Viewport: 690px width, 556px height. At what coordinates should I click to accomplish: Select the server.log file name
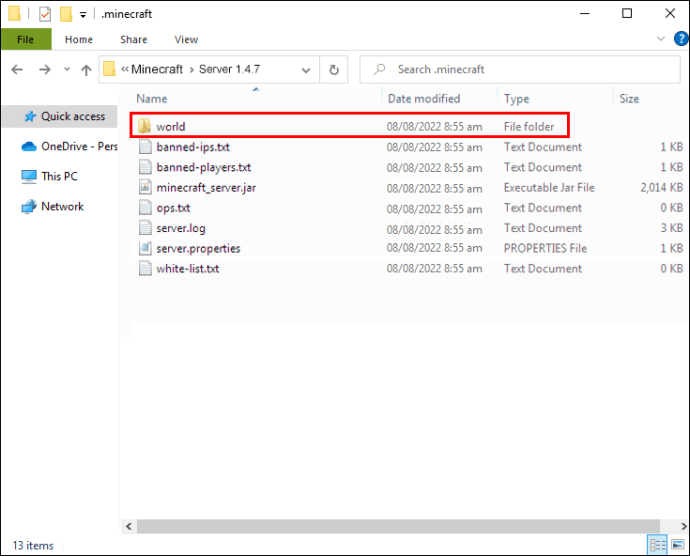181,228
